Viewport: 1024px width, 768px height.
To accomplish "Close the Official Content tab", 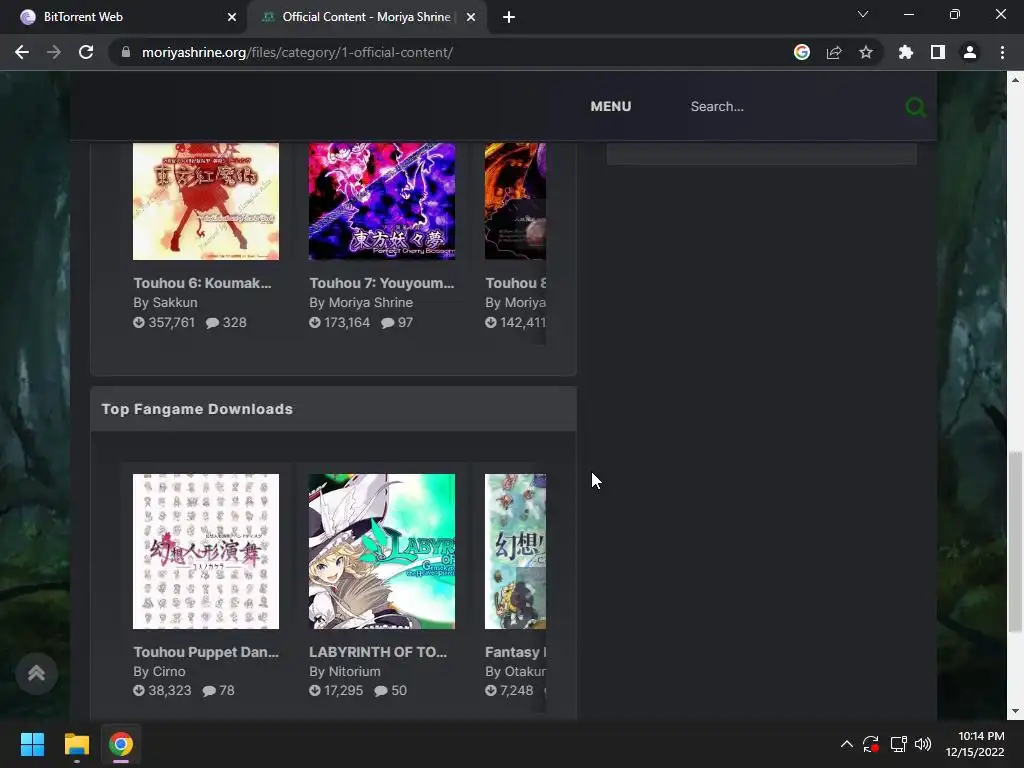I will click(471, 17).
